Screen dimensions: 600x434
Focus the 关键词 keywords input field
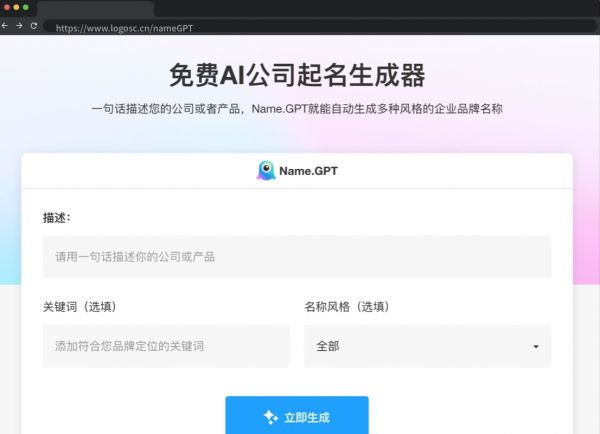(166, 346)
